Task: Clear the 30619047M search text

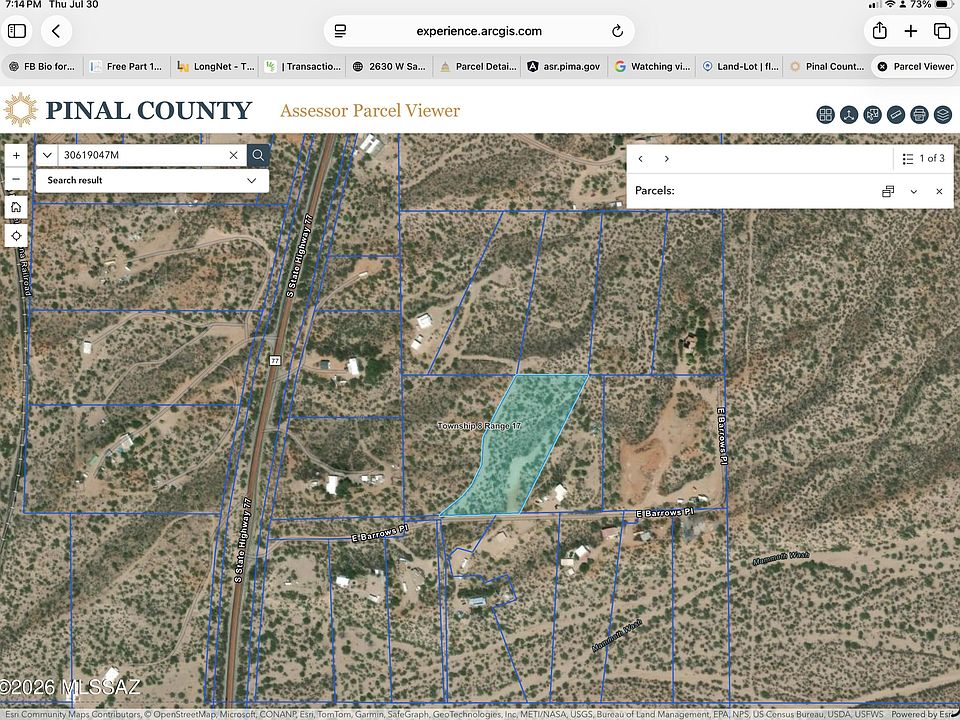Action: [233, 156]
